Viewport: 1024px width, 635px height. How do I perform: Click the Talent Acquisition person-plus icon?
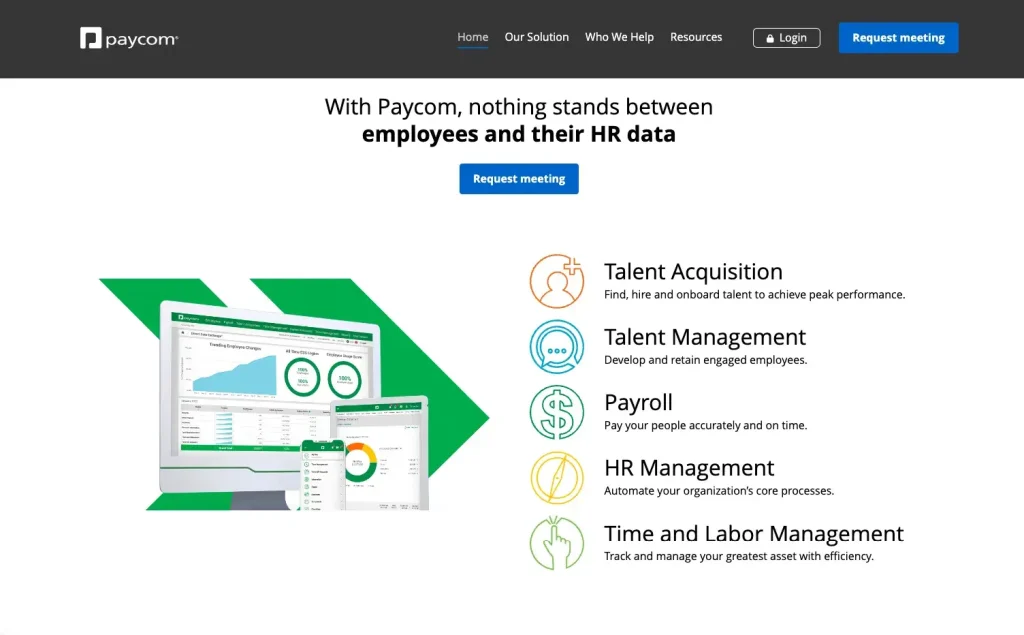point(556,281)
